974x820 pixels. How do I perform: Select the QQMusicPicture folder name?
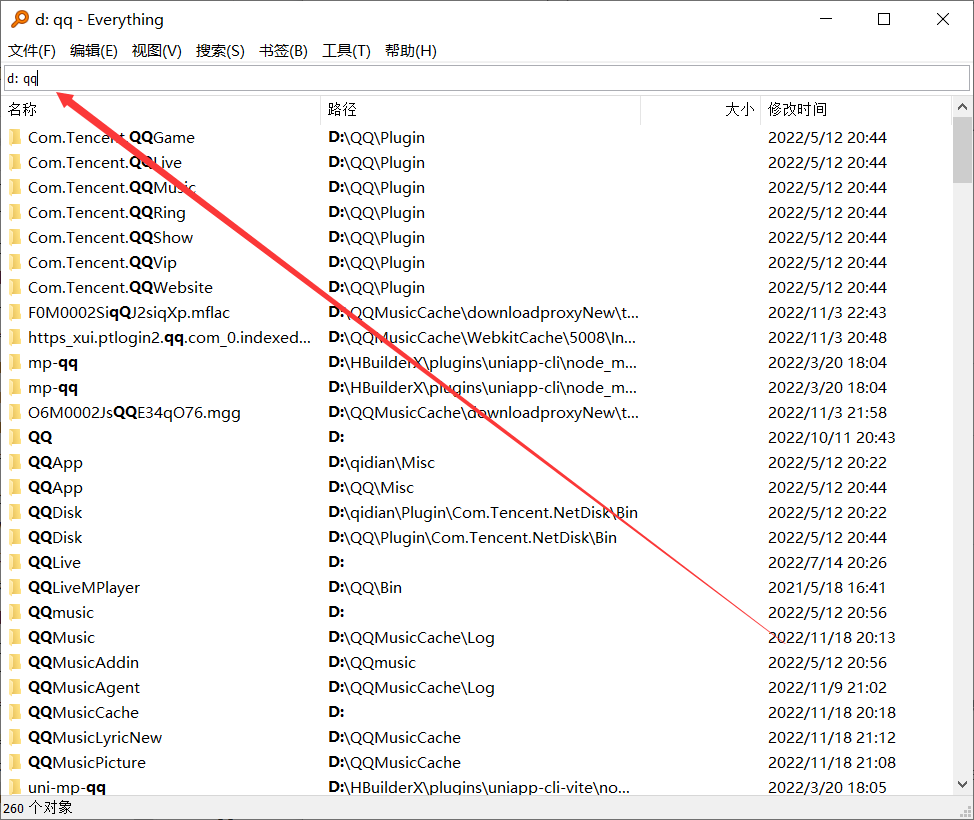[87, 762]
